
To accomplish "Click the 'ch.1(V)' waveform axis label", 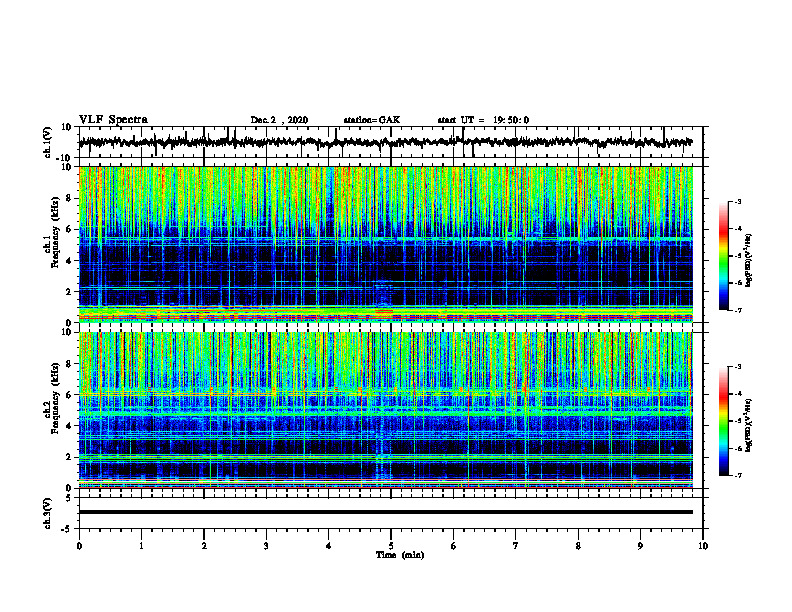I will (47, 142).
